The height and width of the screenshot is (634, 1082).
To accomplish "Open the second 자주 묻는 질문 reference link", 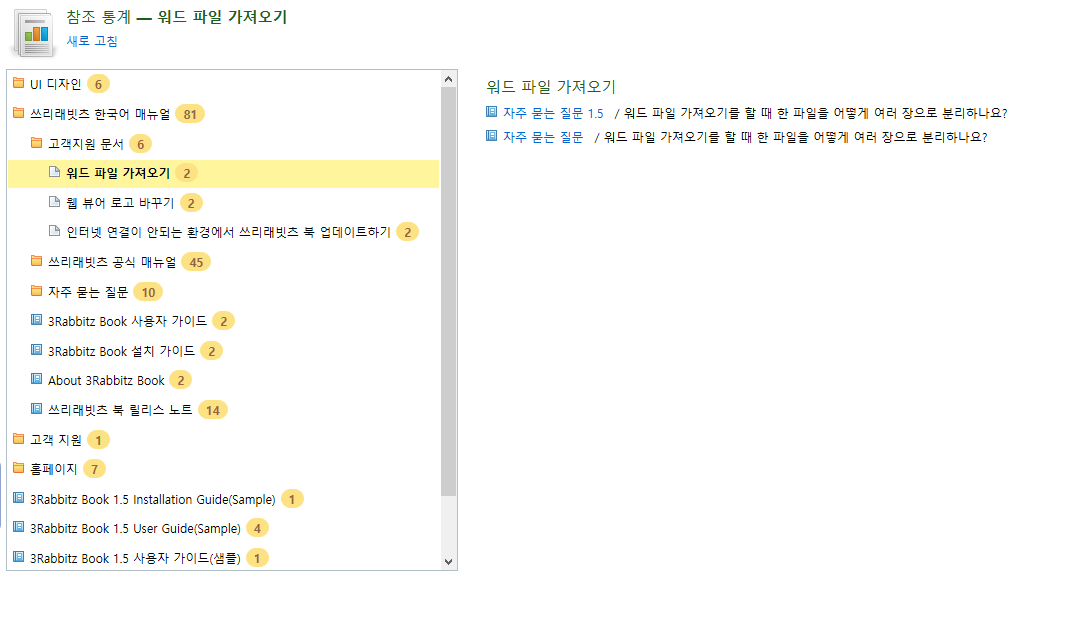I will (x=542, y=137).
